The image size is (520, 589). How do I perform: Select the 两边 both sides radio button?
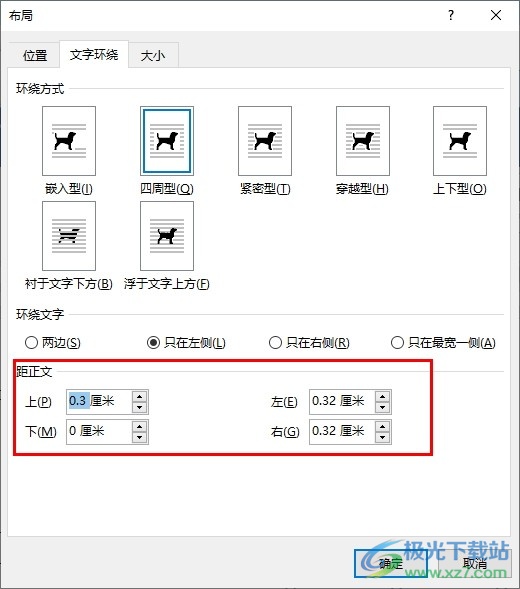pos(32,343)
